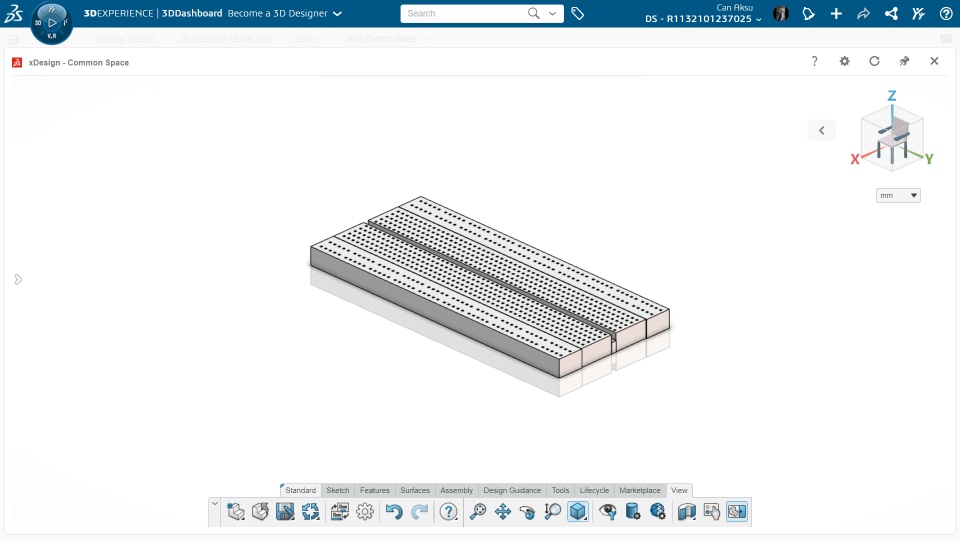Switch to the Sketch tab
This screenshot has width=960, height=540.
pos(337,490)
